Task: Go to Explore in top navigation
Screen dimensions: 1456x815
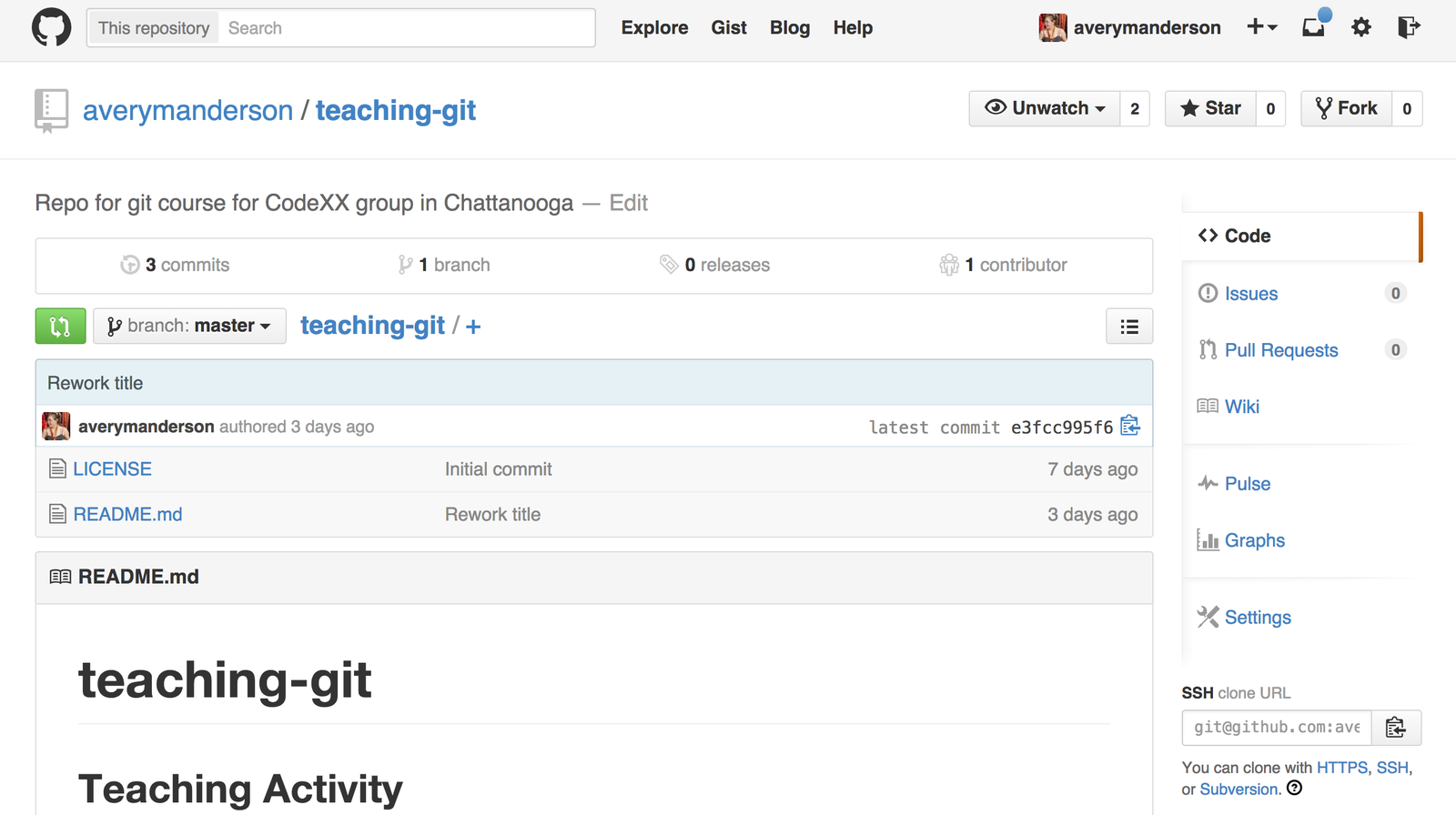Action: click(654, 27)
